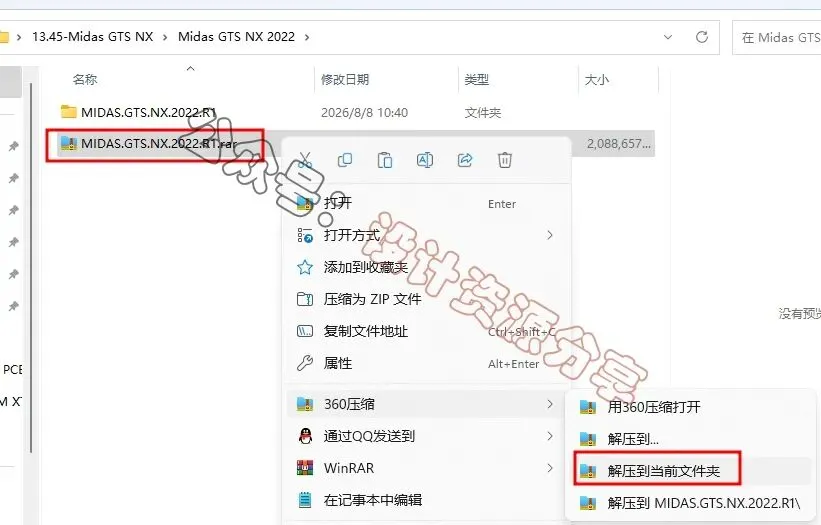Click the rar archive file icon in list
821x525 pixels.
coord(69,143)
